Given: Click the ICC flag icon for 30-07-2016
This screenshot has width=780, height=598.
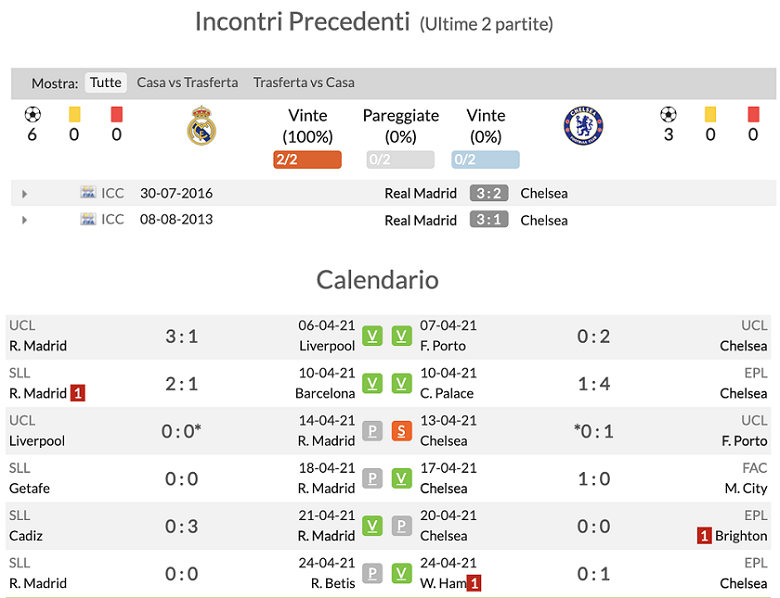Looking at the screenshot, I should 88,193.
